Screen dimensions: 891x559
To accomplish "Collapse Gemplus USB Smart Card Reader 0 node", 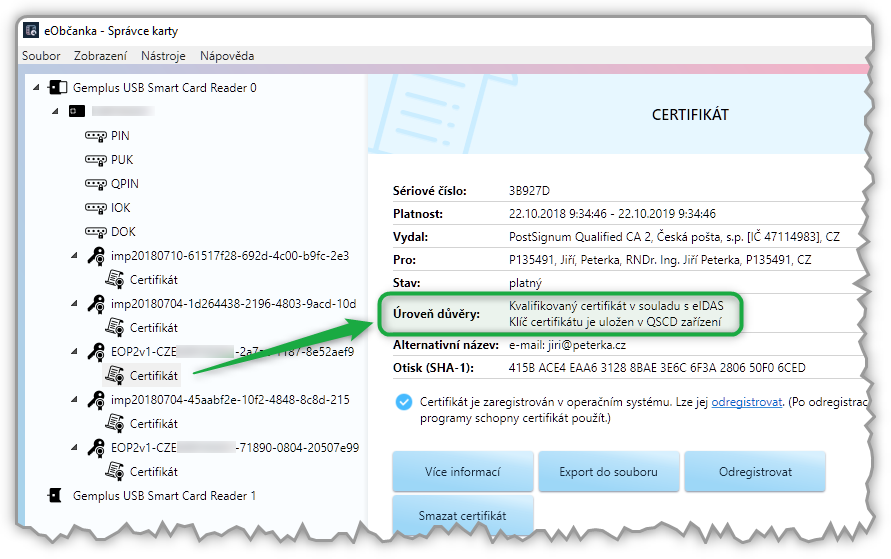I will (36, 87).
